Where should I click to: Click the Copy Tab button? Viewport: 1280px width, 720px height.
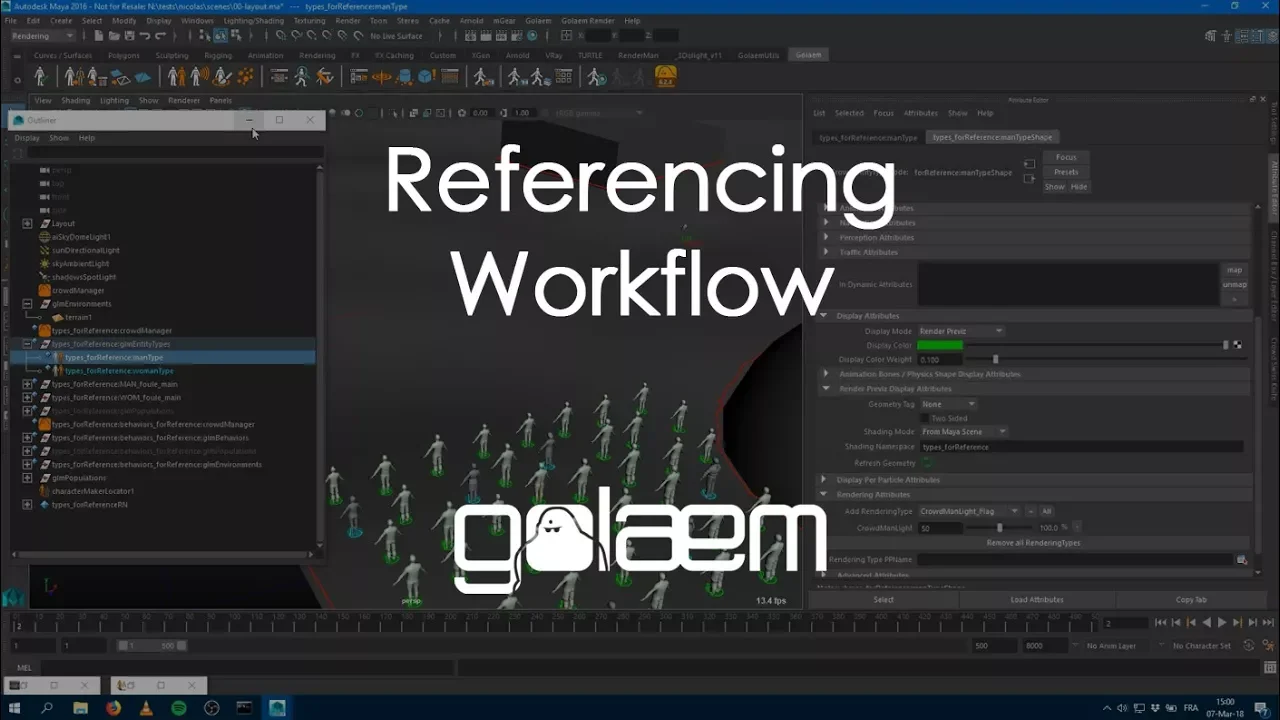[1191, 600]
